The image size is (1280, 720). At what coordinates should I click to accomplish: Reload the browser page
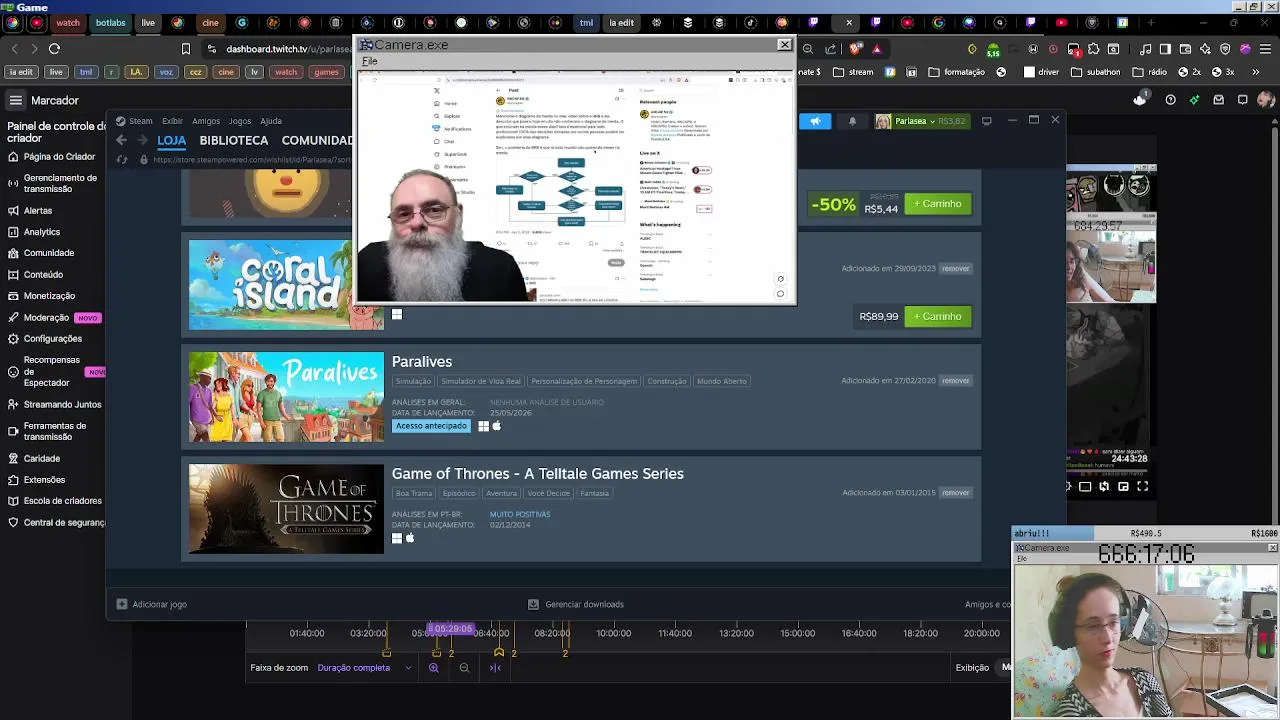click(54, 48)
